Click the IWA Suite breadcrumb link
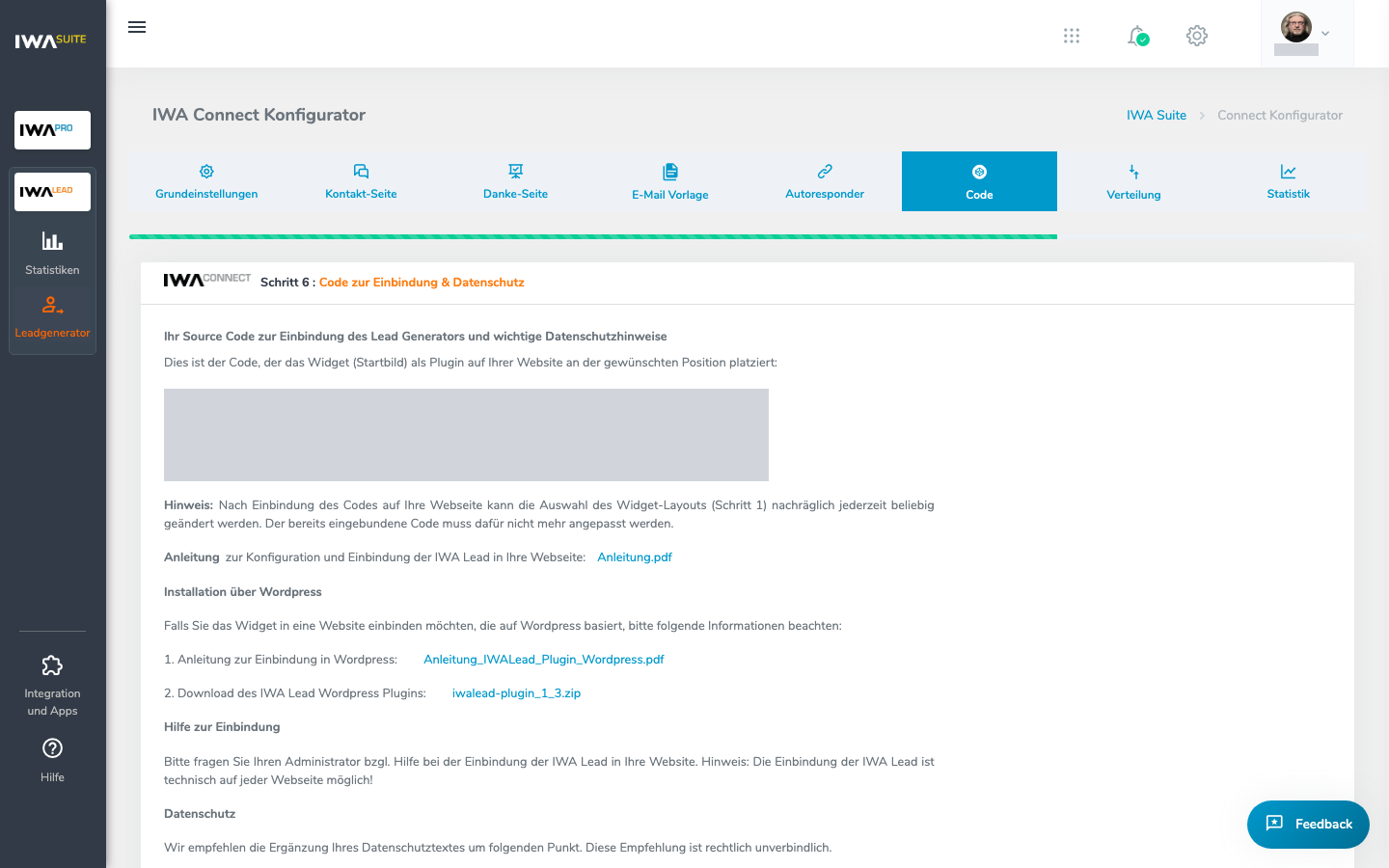Screen dimensions: 1389x868 pos(1157,115)
